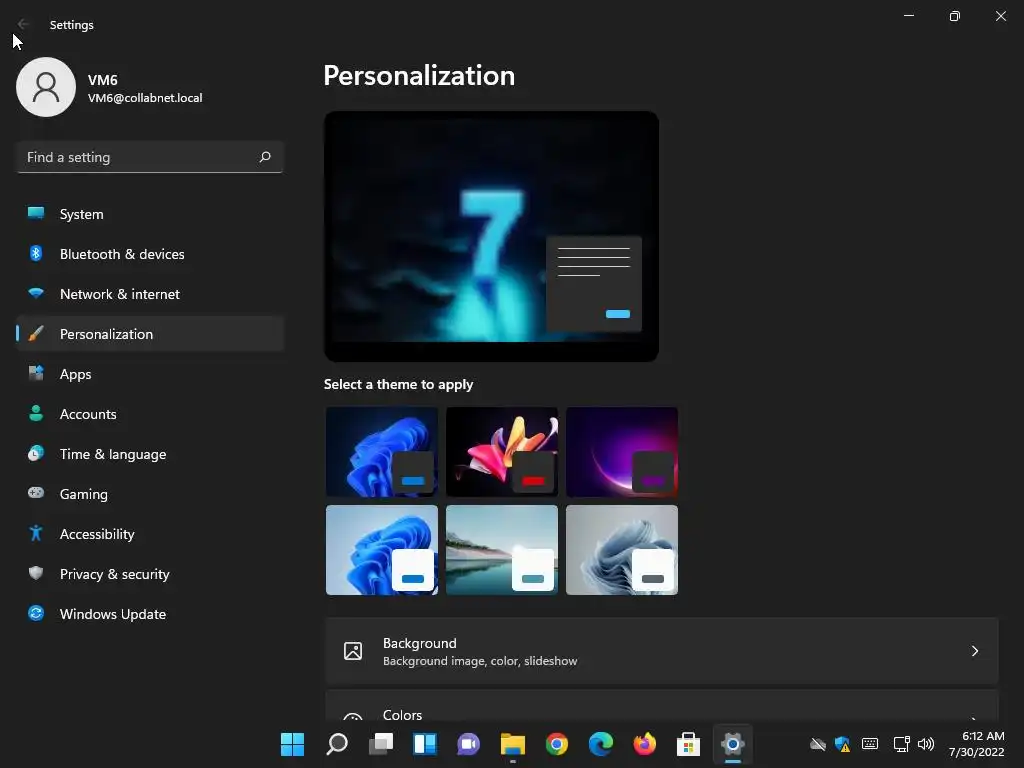The width and height of the screenshot is (1024, 768).
Task: Click the back arrow in Settings title bar
Action: (23, 24)
